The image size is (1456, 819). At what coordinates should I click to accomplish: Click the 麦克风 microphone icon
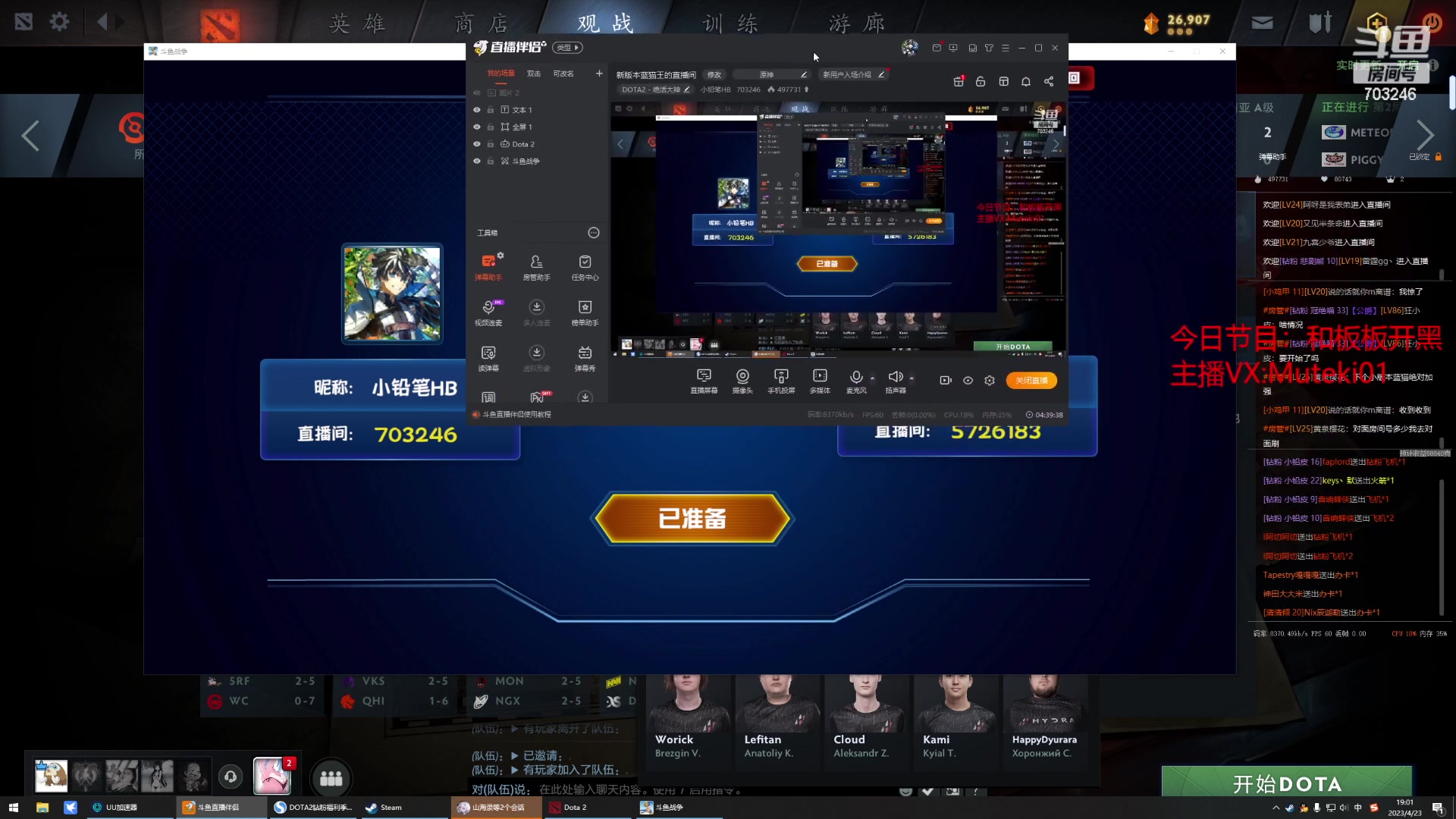856,377
